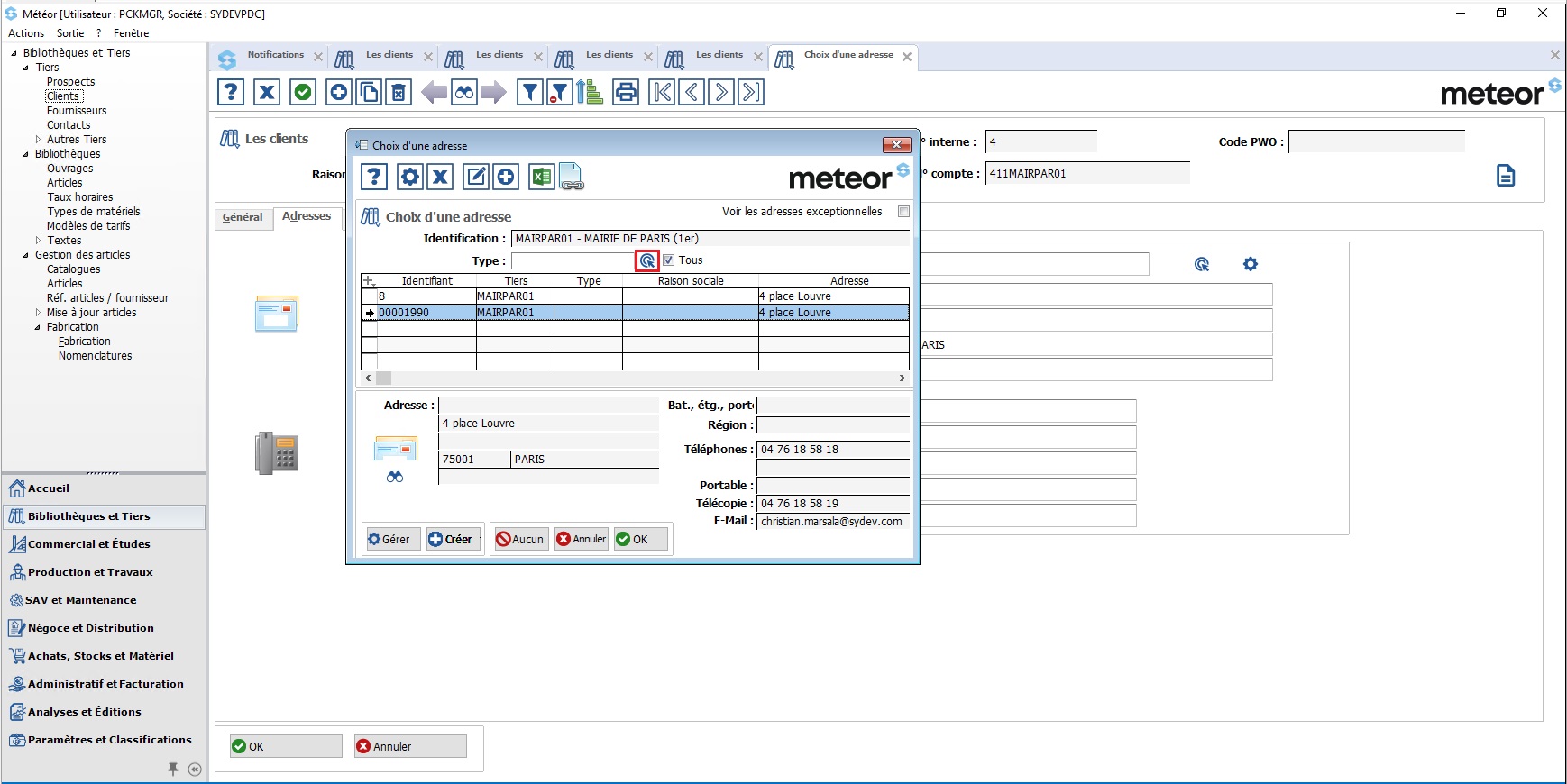The width and height of the screenshot is (1567, 784).
Task: Click the plus new record icon in main toolbar
Action: point(339,92)
